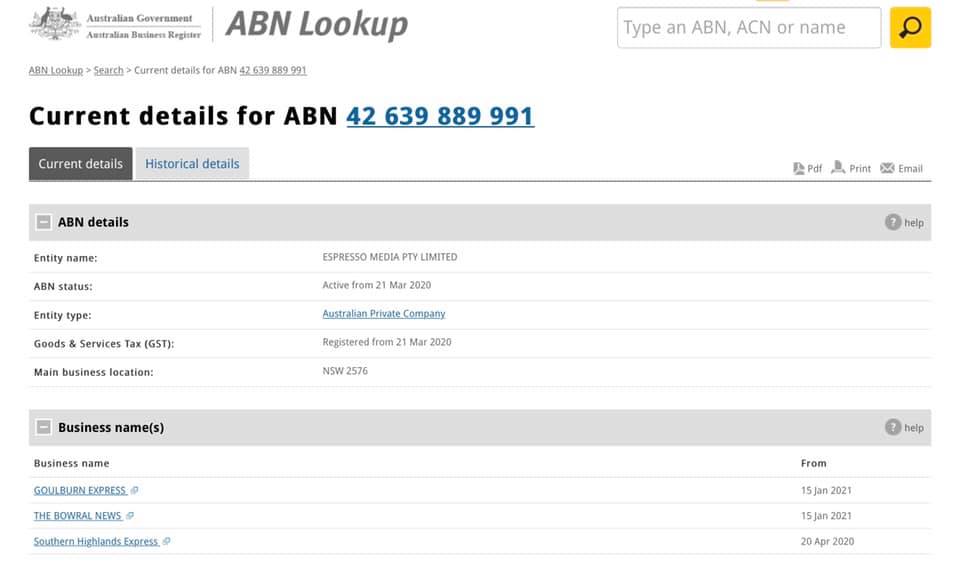Collapse the Business name(s) section

[43, 427]
